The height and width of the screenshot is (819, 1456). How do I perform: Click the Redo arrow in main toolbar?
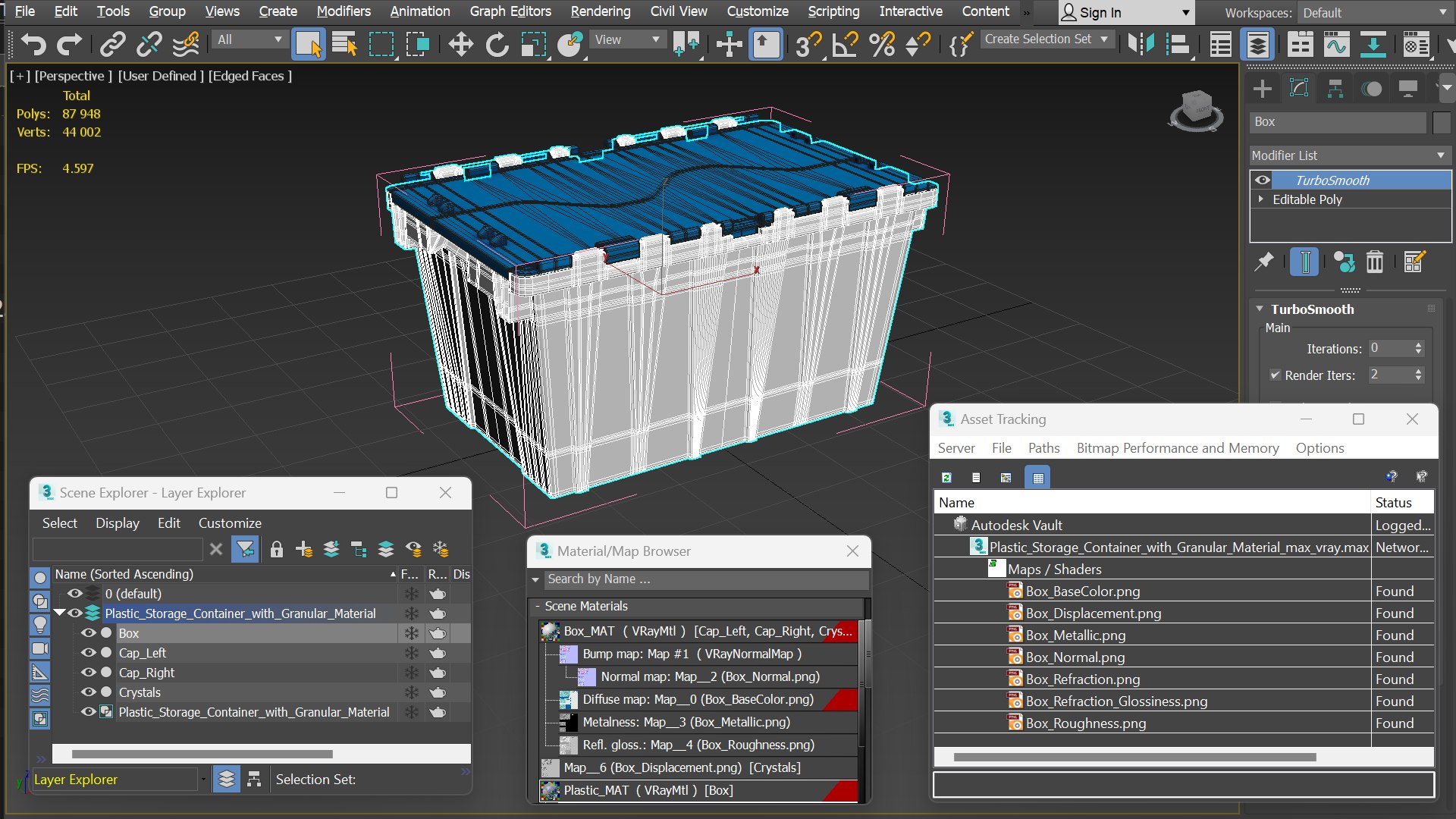[x=70, y=44]
